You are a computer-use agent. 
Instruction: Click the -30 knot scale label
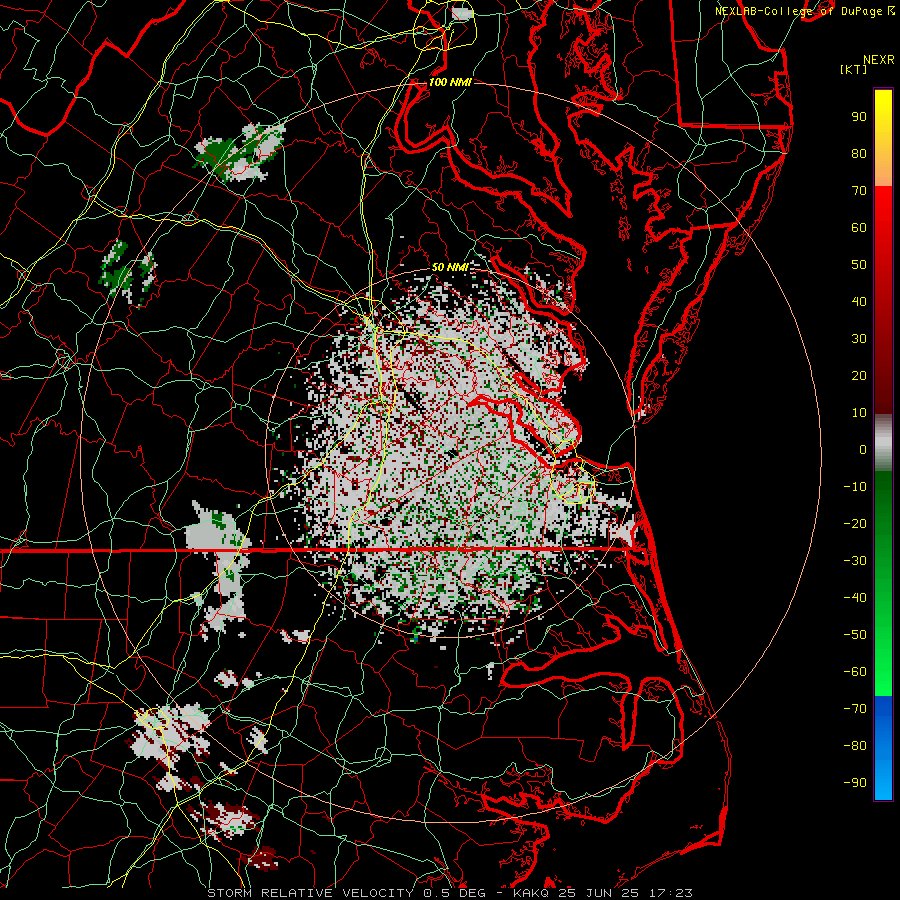[855, 561]
